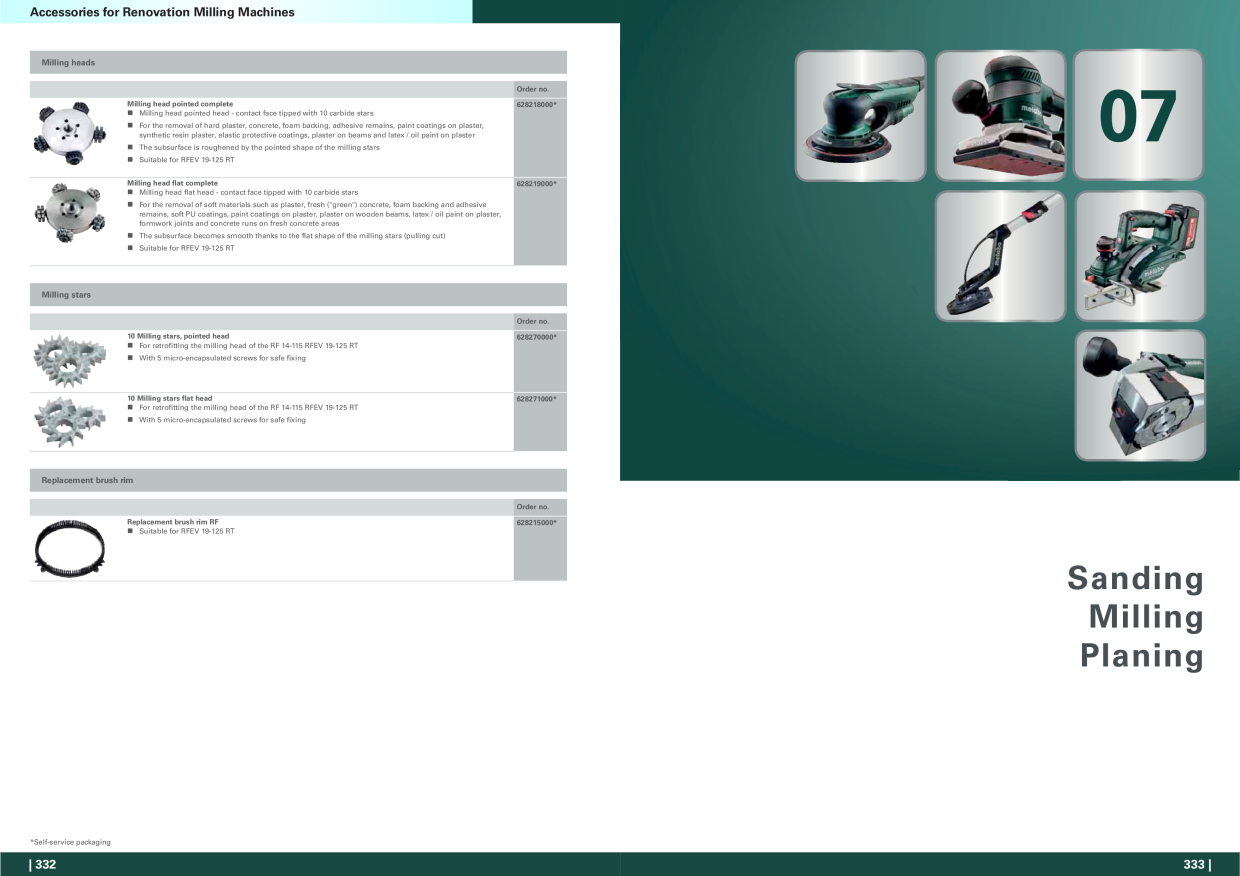
Task: Click the Order no. header in brush rim table
Action: coord(533,508)
